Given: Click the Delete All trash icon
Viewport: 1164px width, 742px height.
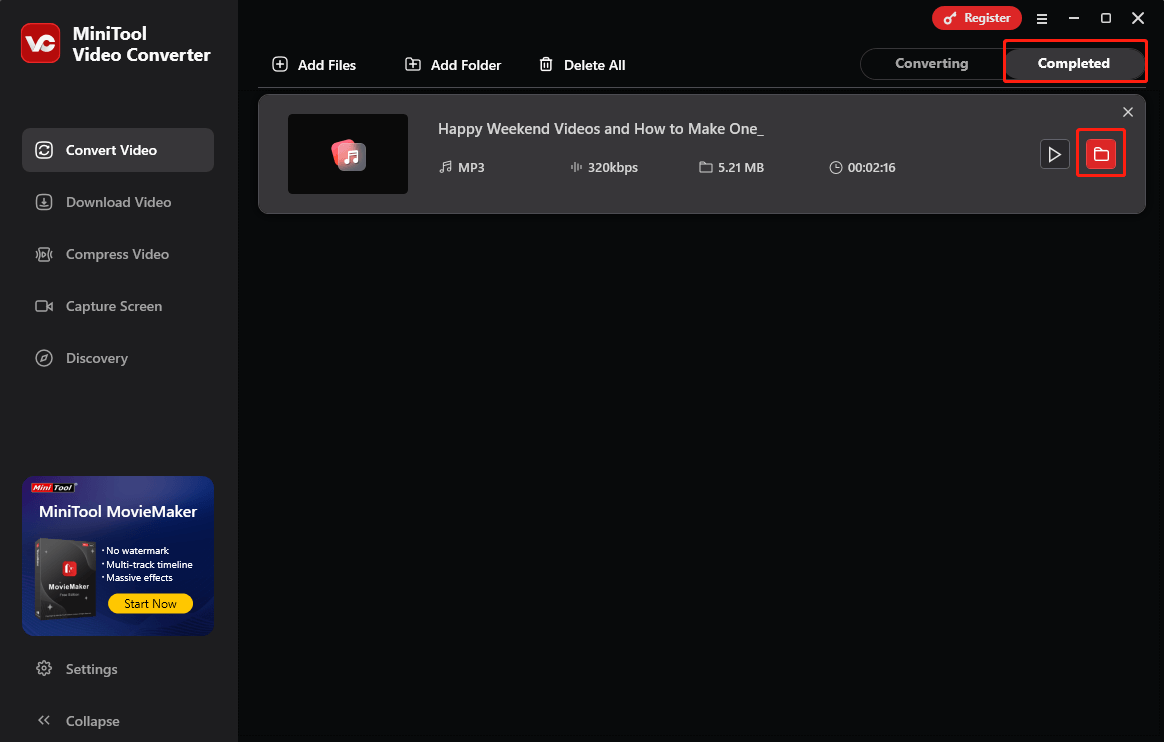Looking at the screenshot, I should 546,65.
